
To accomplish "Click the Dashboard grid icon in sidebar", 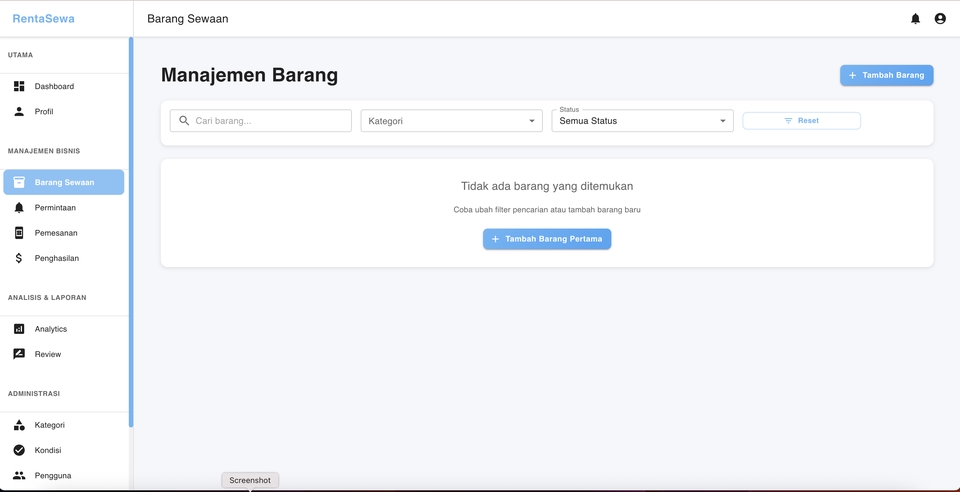I will pyautogui.click(x=19, y=87).
